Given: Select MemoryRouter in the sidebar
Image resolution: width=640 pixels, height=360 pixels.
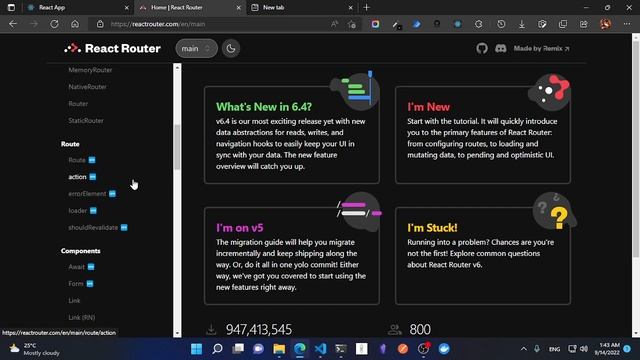Looking at the screenshot, I should coord(90,70).
